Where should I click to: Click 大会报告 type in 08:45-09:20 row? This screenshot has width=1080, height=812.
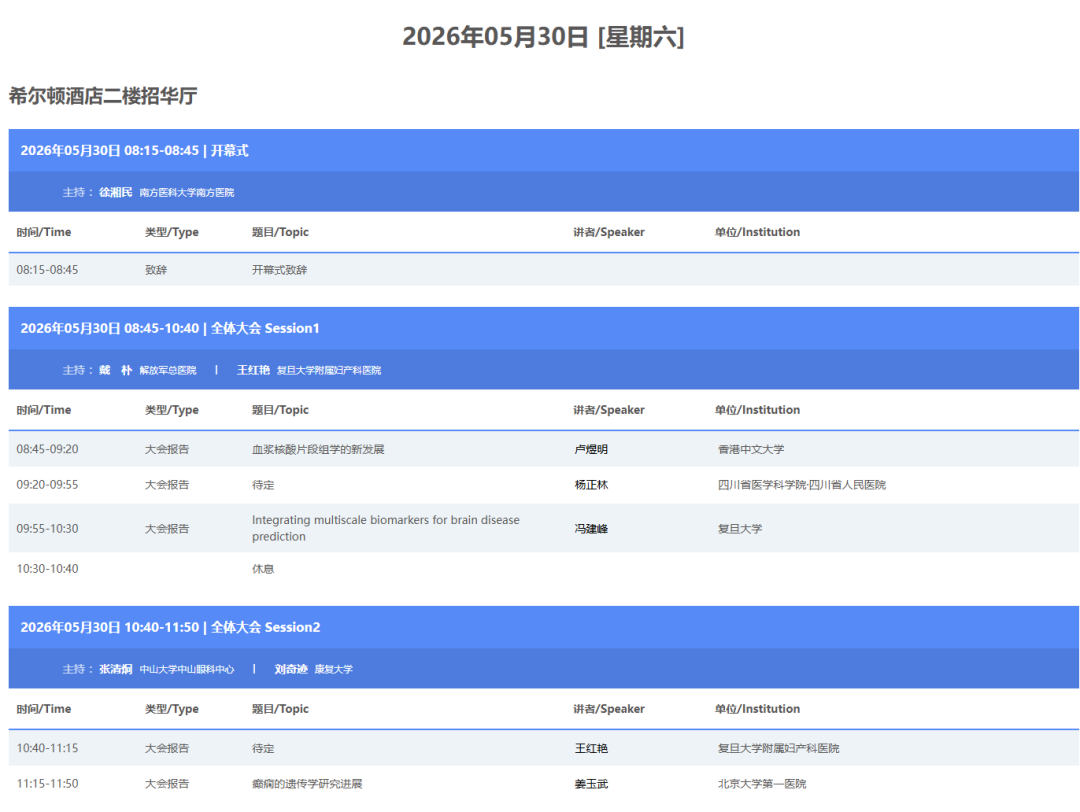(x=167, y=449)
